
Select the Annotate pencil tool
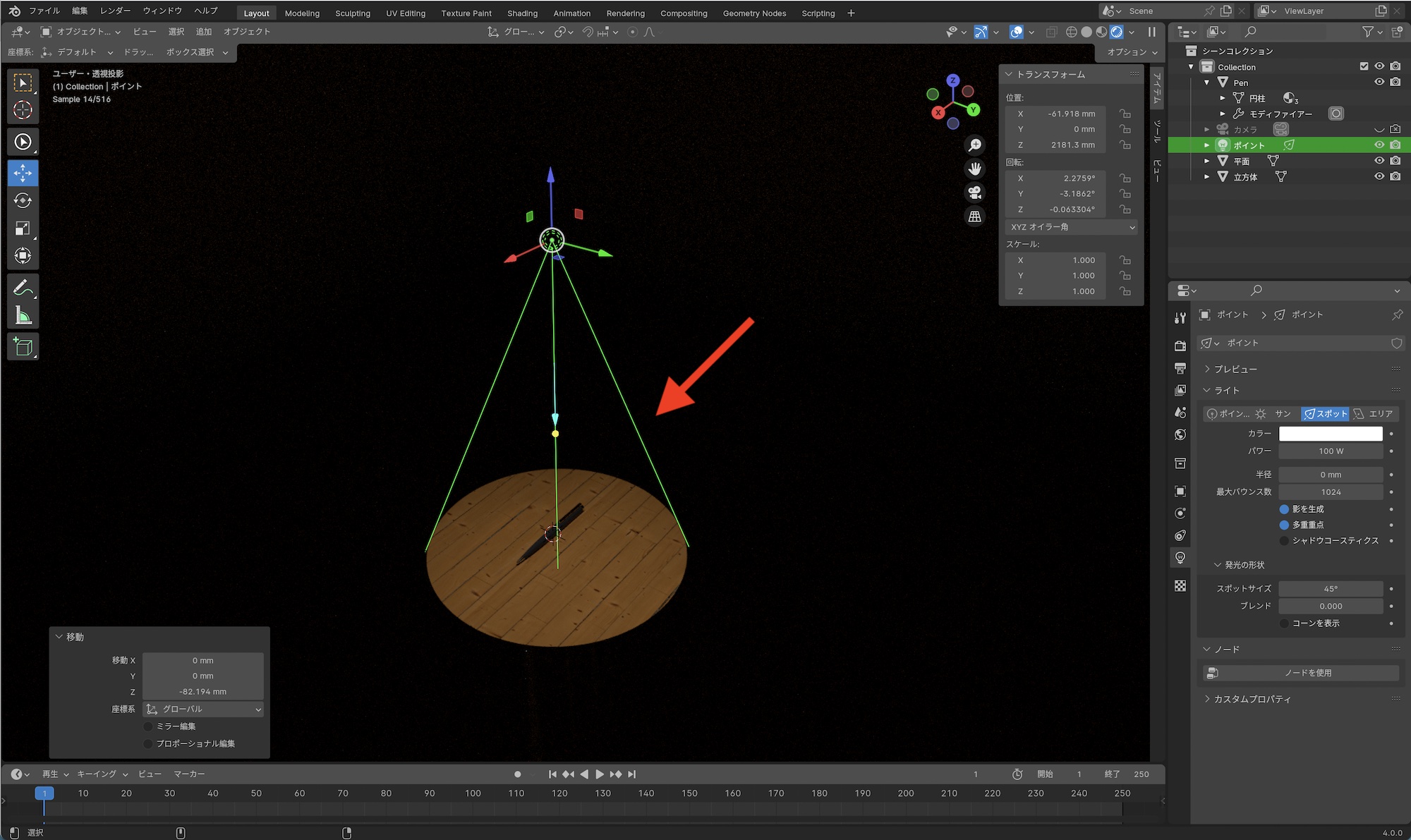(x=23, y=288)
